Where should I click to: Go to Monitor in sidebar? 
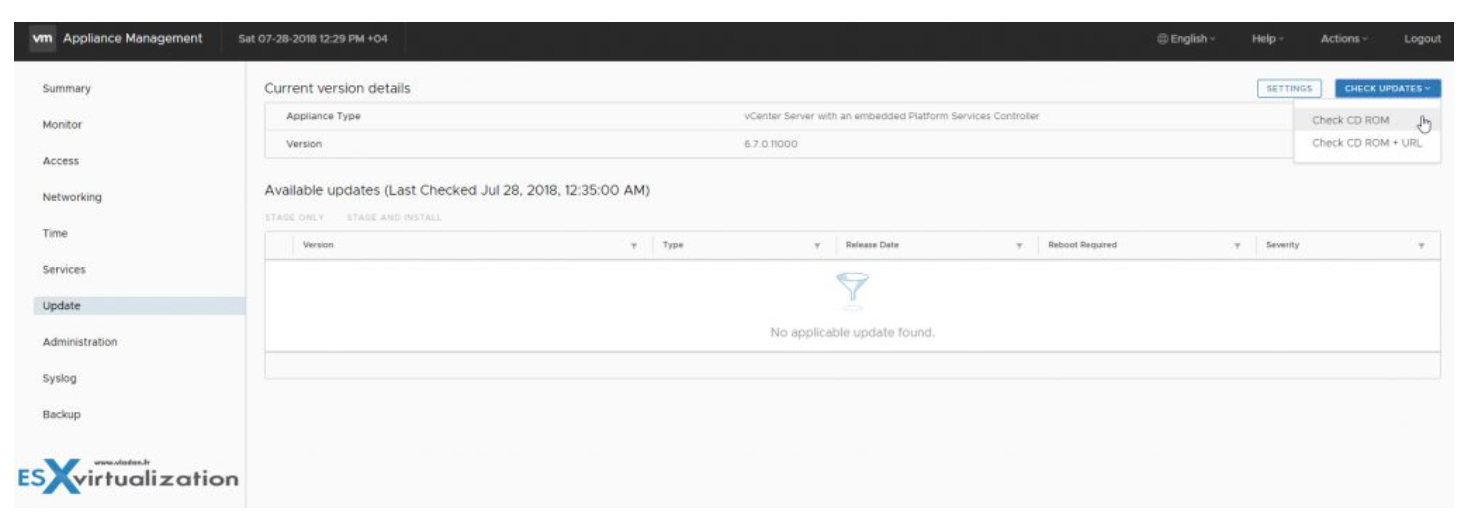click(62, 125)
